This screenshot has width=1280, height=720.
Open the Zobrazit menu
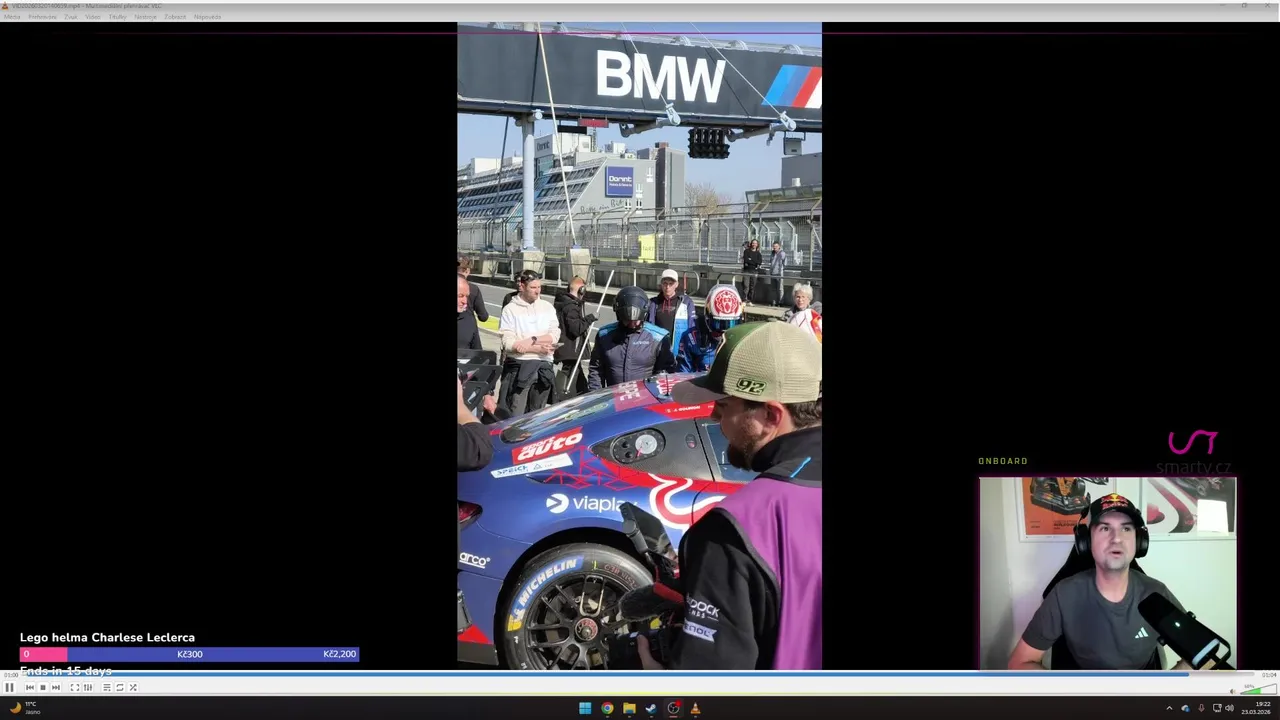175,17
